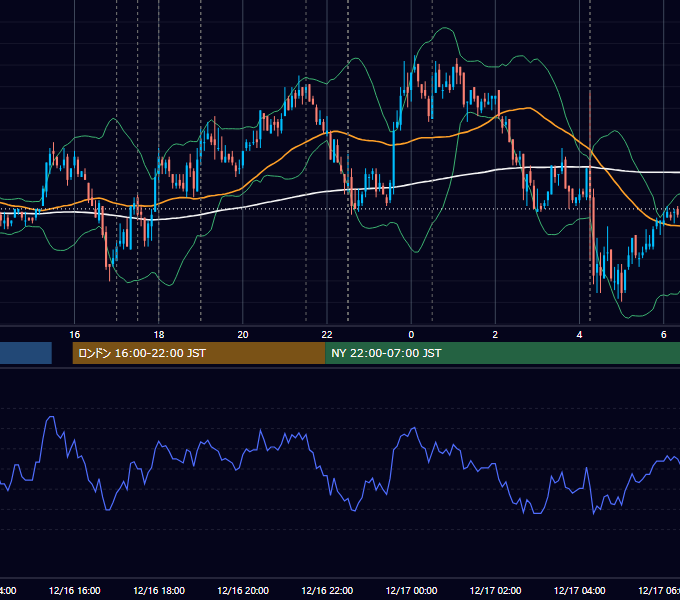Click the 16 hour axis label
Viewport: 680px width, 600px height.
75,335
